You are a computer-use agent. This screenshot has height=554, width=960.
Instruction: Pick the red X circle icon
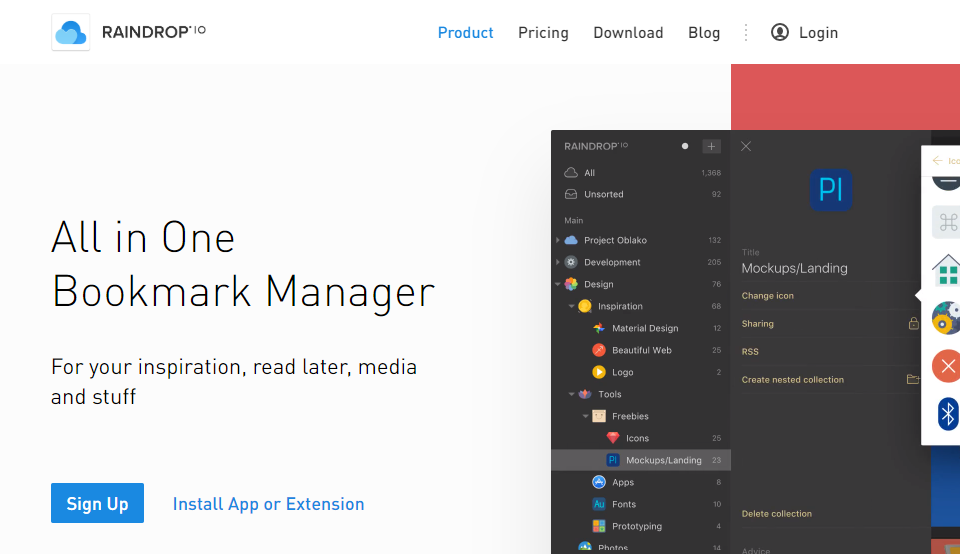[x=947, y=366]
